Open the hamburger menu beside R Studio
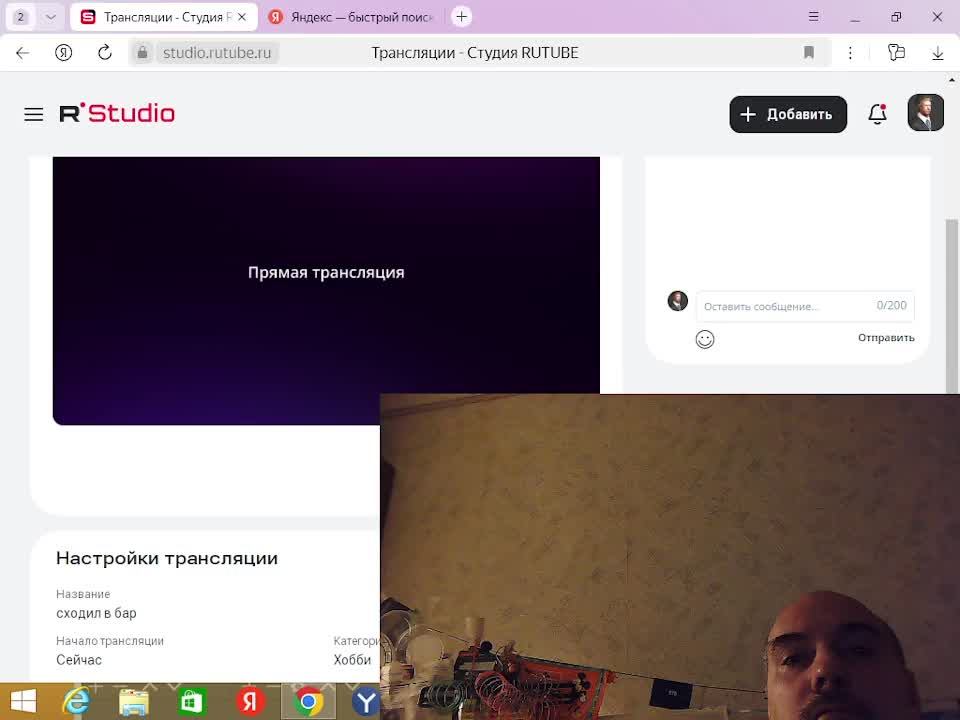The image size is (960, 720). coord(34,114)
